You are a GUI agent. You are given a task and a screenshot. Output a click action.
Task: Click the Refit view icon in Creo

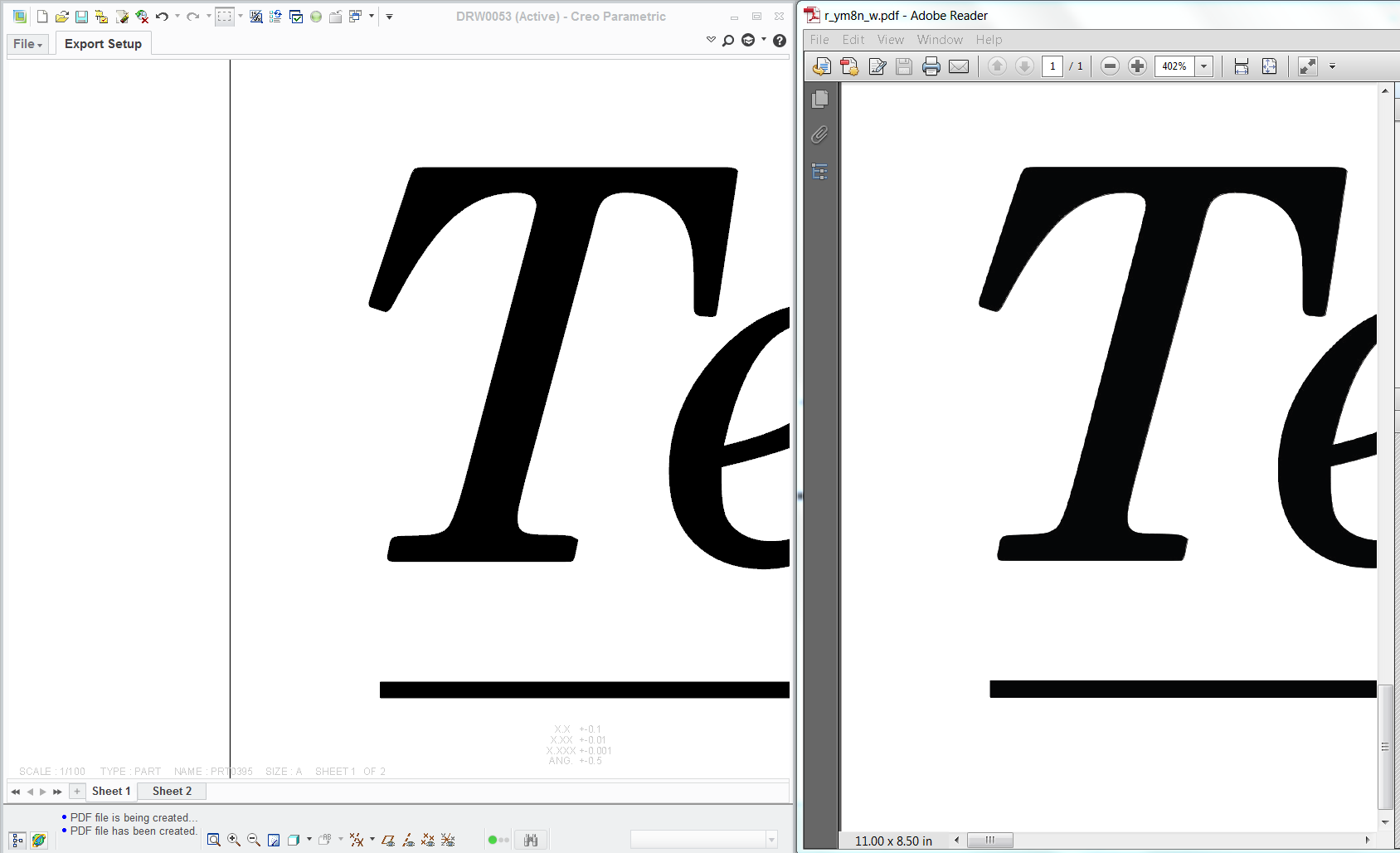pyautogui.click(x=214, y=840)
